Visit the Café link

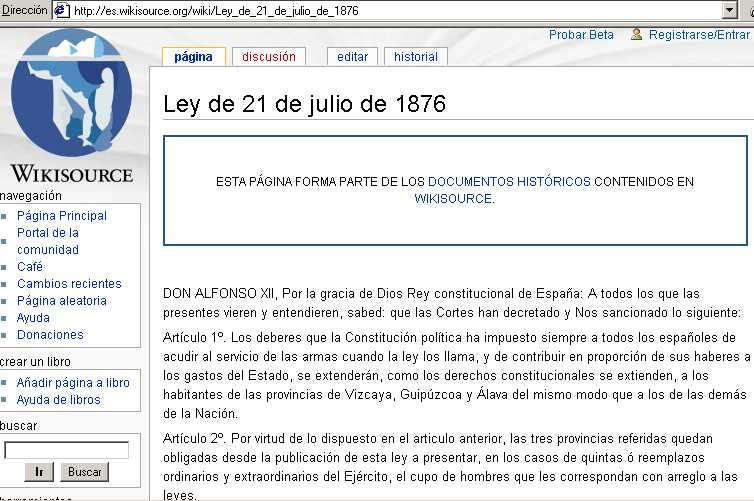point(30,266)
